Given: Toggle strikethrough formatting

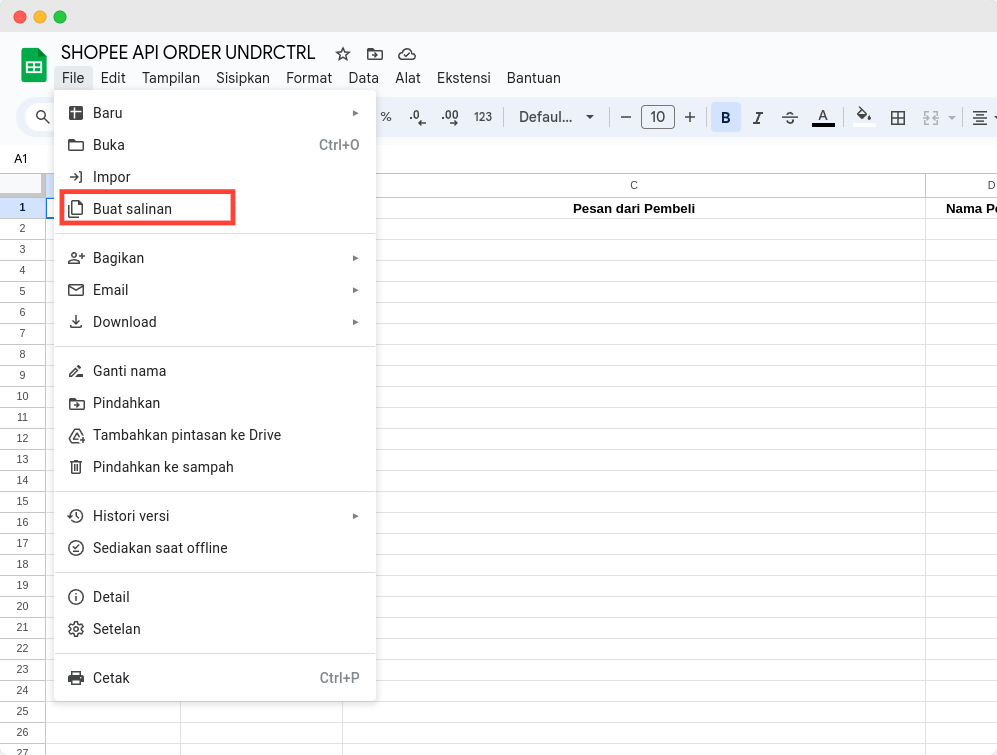Looking at the screenshot, I should (790, 117).
